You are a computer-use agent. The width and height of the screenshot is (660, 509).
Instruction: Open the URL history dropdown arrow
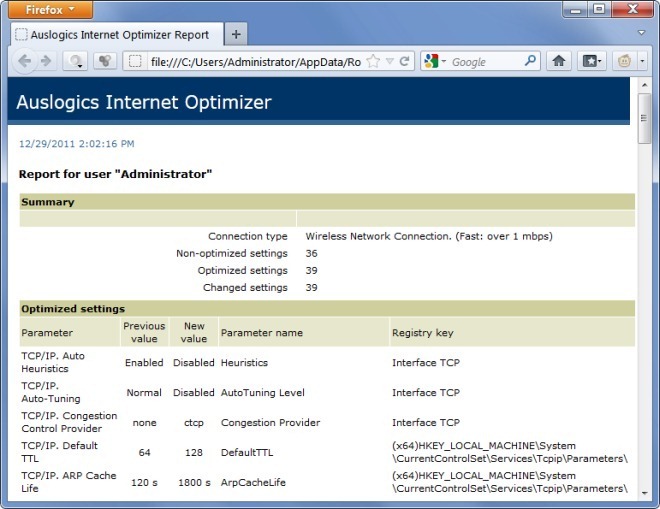(390, 61)
